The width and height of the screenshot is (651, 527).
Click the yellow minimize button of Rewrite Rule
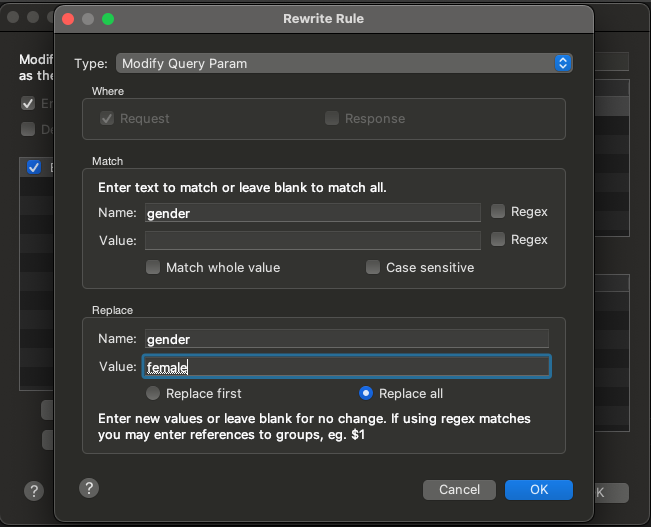(x=88, y=19)
